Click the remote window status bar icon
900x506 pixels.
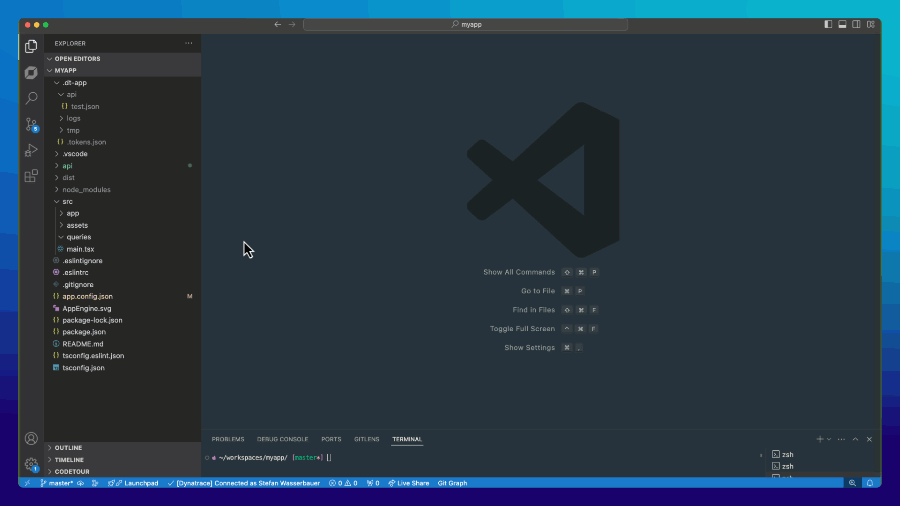[x=27, y=483]
